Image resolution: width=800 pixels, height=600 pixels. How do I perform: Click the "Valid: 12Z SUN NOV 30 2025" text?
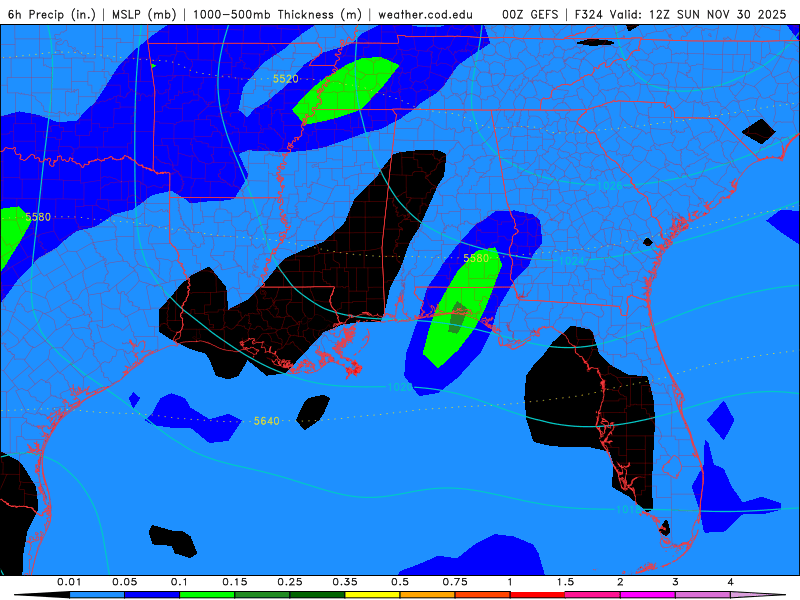[x=697, y=14]
